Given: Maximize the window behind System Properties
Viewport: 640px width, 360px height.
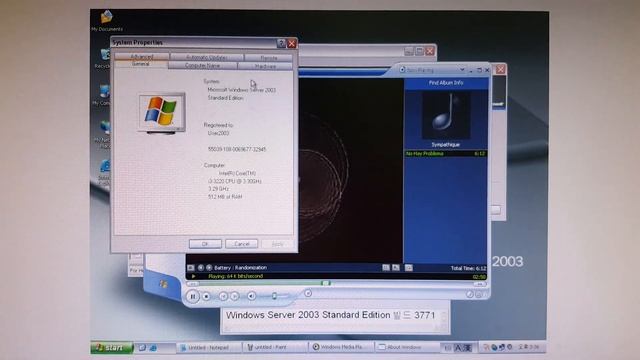Looking at the screenshot, I should [x=419, y=51].
